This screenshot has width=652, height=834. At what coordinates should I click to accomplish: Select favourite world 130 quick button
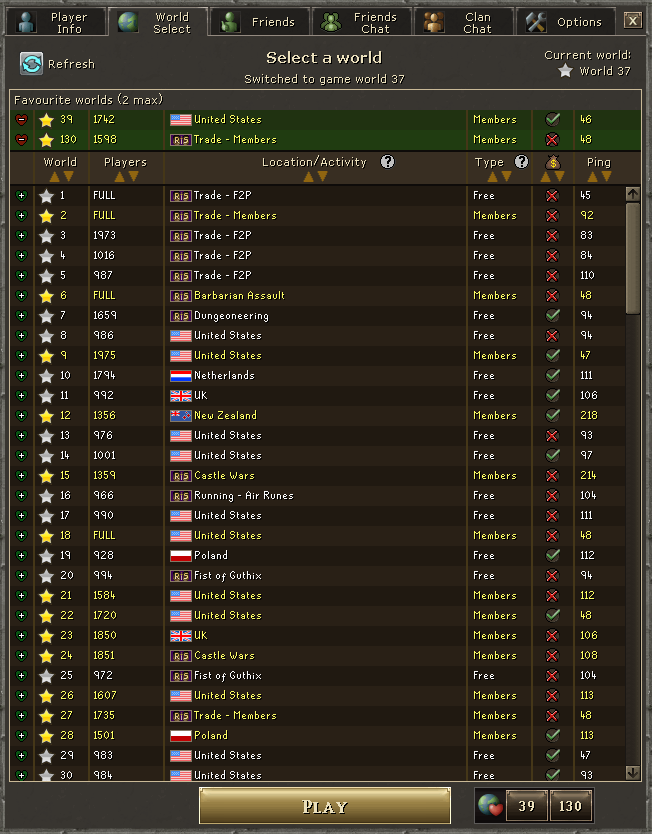tap(570, 806)
